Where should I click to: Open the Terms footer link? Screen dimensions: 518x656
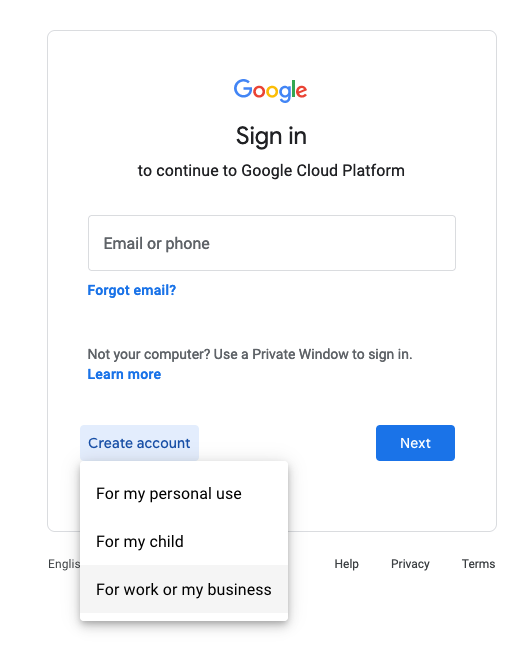478,564
